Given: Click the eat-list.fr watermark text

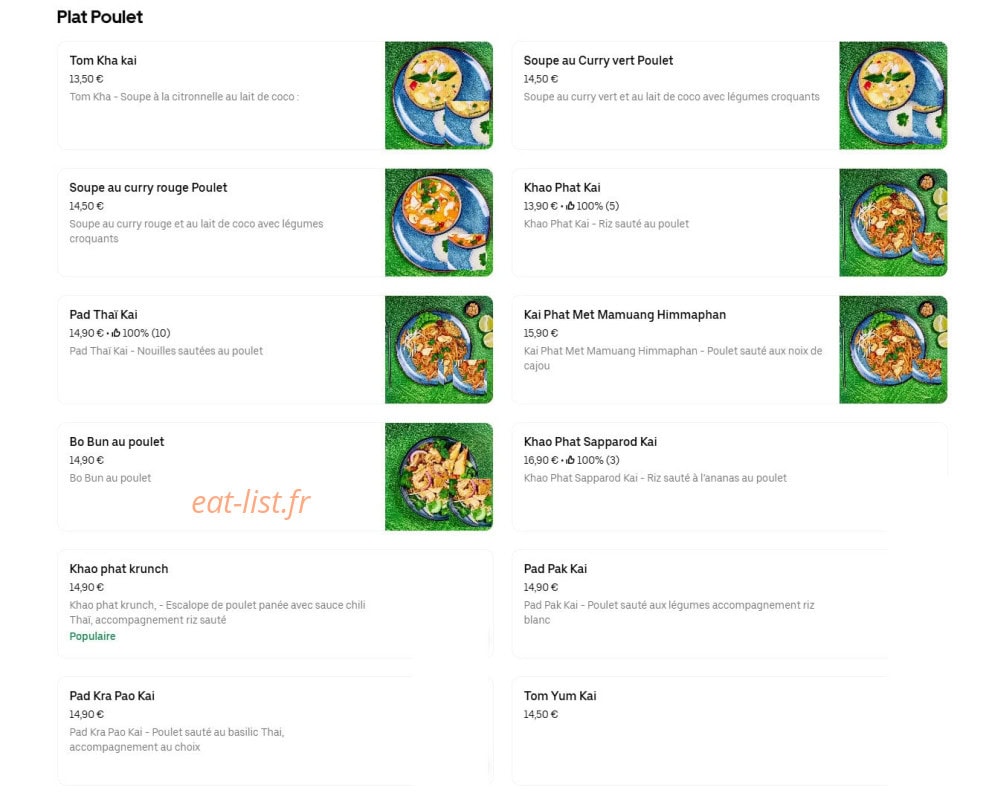Looking at the screenshot, I should (x=251, y=503).
